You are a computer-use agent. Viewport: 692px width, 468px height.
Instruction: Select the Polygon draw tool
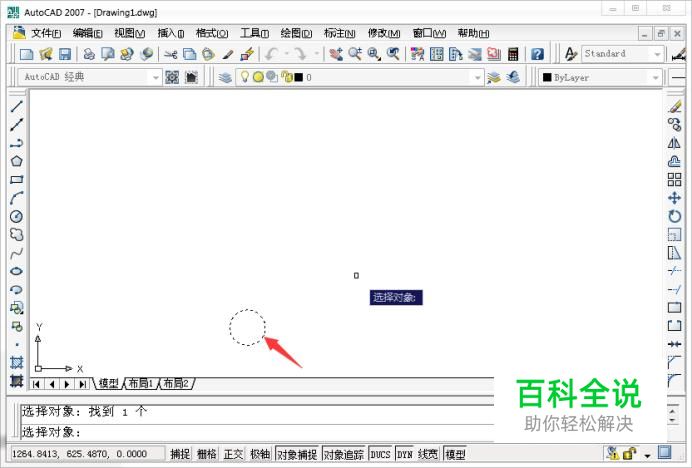[17, 161]
